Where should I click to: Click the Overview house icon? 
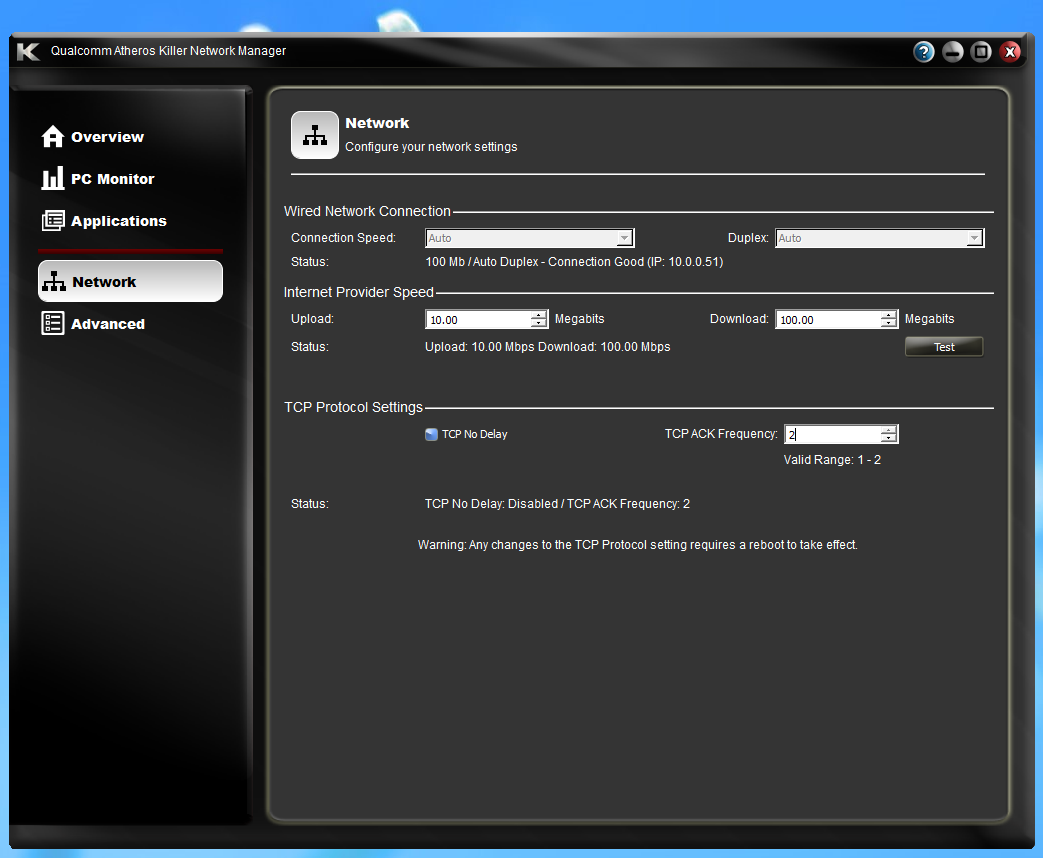coord(53,136)
